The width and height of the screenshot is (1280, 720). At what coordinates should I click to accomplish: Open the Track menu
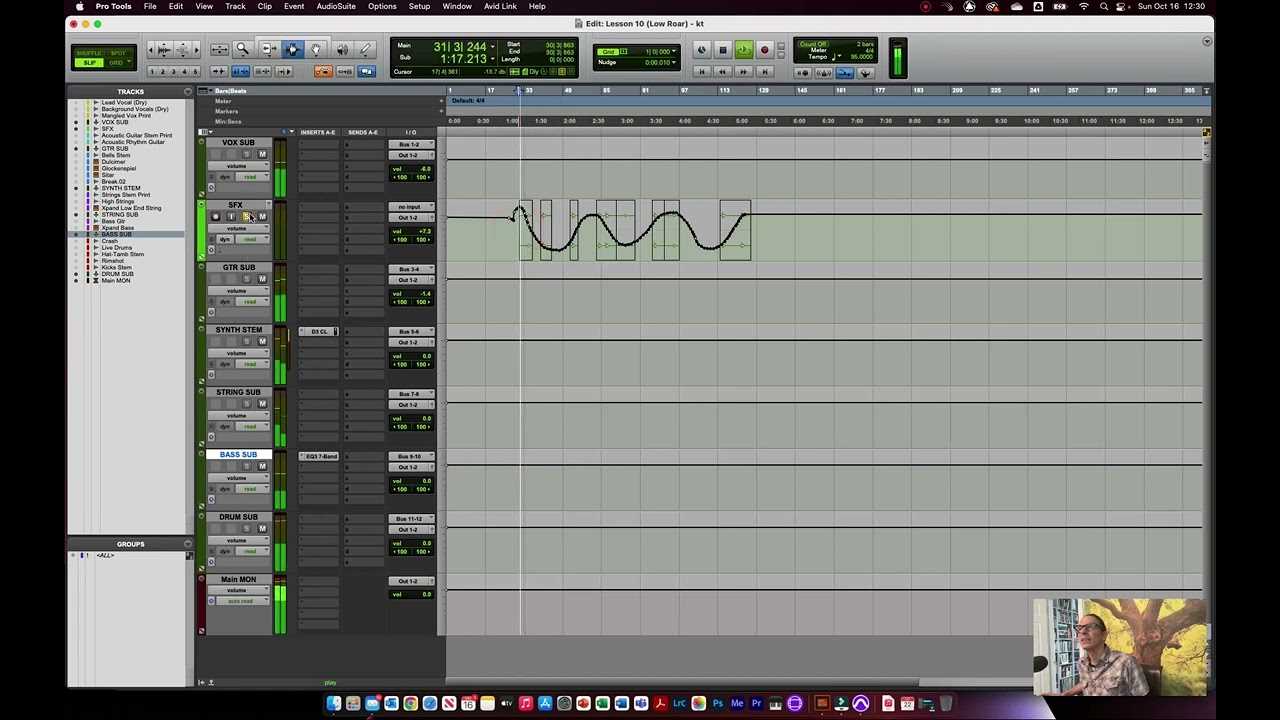(235, 6)
